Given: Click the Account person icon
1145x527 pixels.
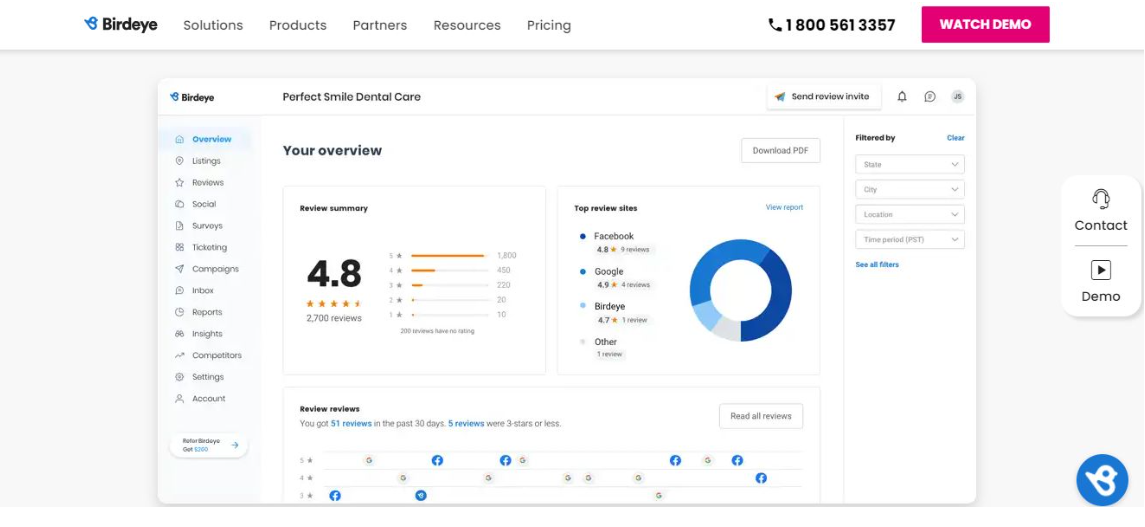Looking at the screenshot, I should coord(180,399).
